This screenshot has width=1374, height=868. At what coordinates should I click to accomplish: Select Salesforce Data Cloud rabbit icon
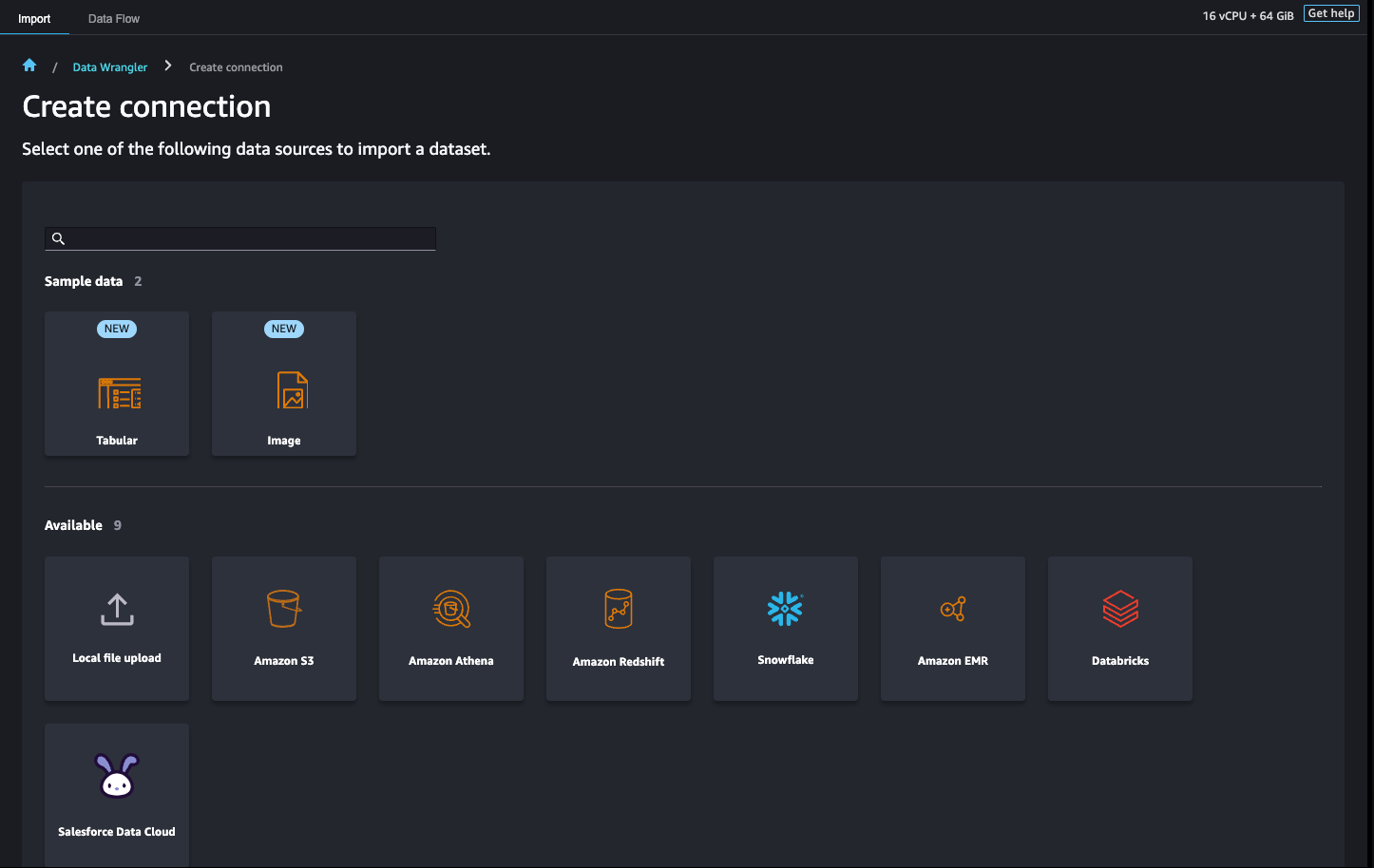click(x=117, y=776)
